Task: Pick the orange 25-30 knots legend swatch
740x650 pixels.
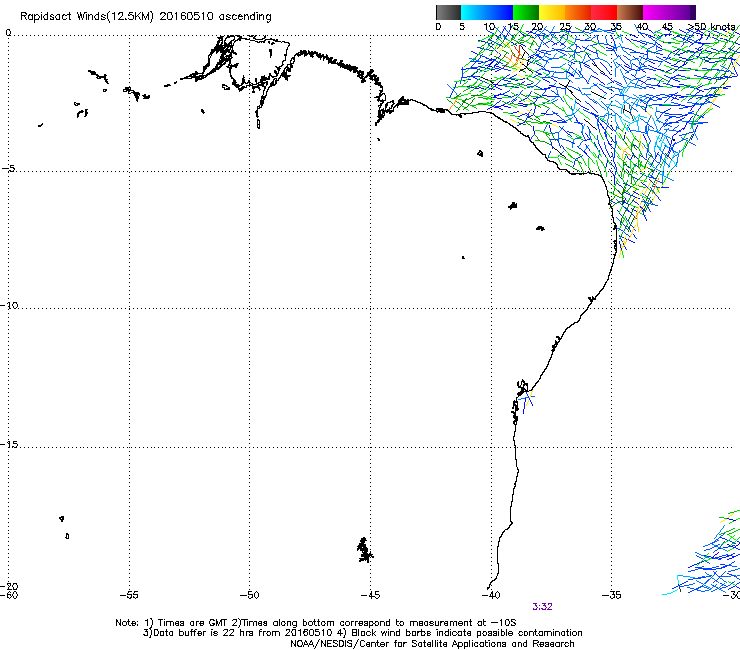Action: click(578, 12)
